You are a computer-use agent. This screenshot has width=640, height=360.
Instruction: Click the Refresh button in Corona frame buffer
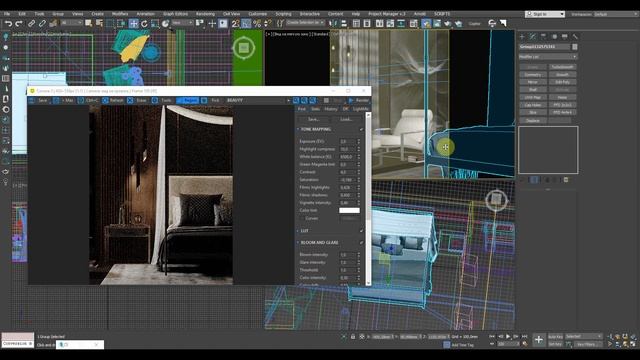[113, 100]
